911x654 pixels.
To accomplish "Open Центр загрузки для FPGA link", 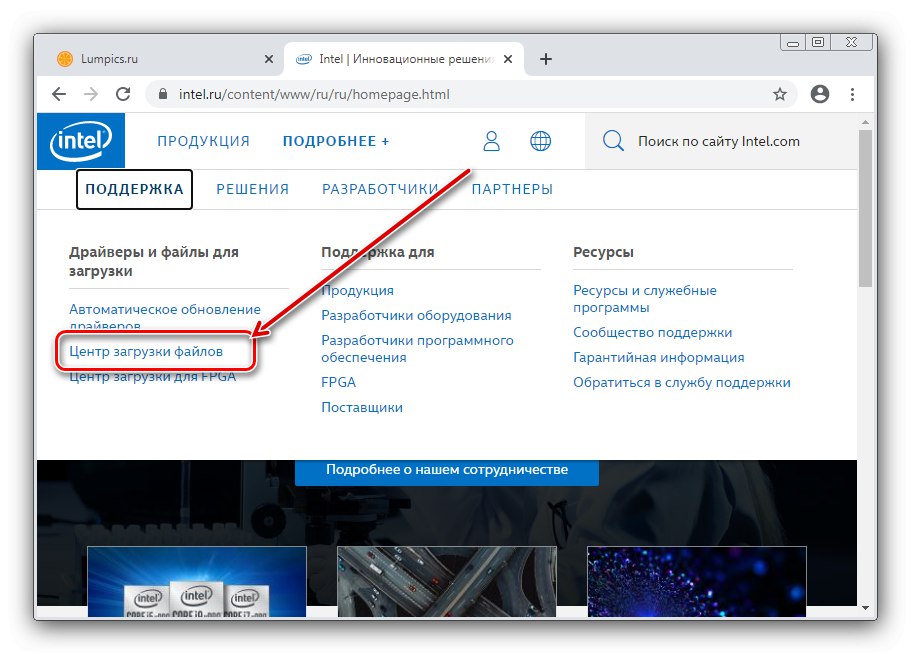I will tap(152, 377).
